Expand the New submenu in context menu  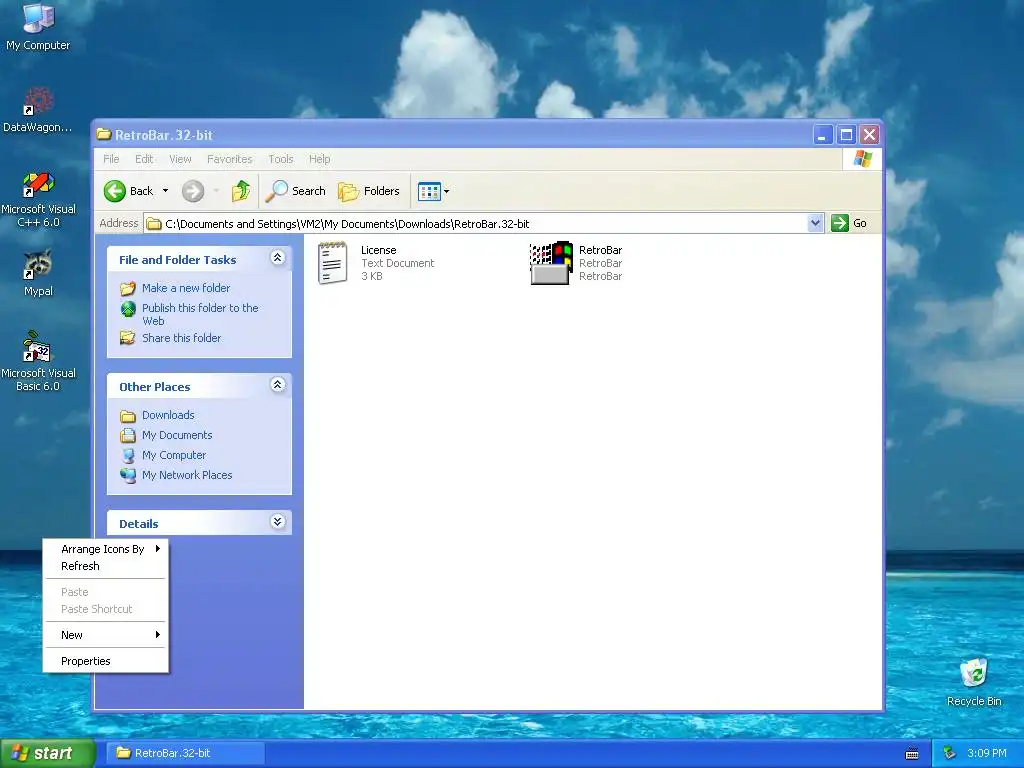tap(106, 635)
